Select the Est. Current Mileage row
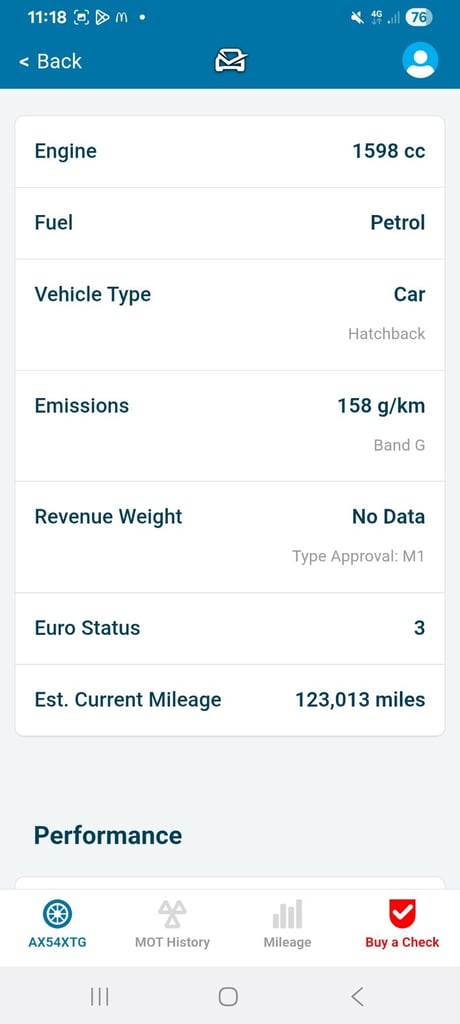This screenshot has height=1024, width=460. [230, 700]
